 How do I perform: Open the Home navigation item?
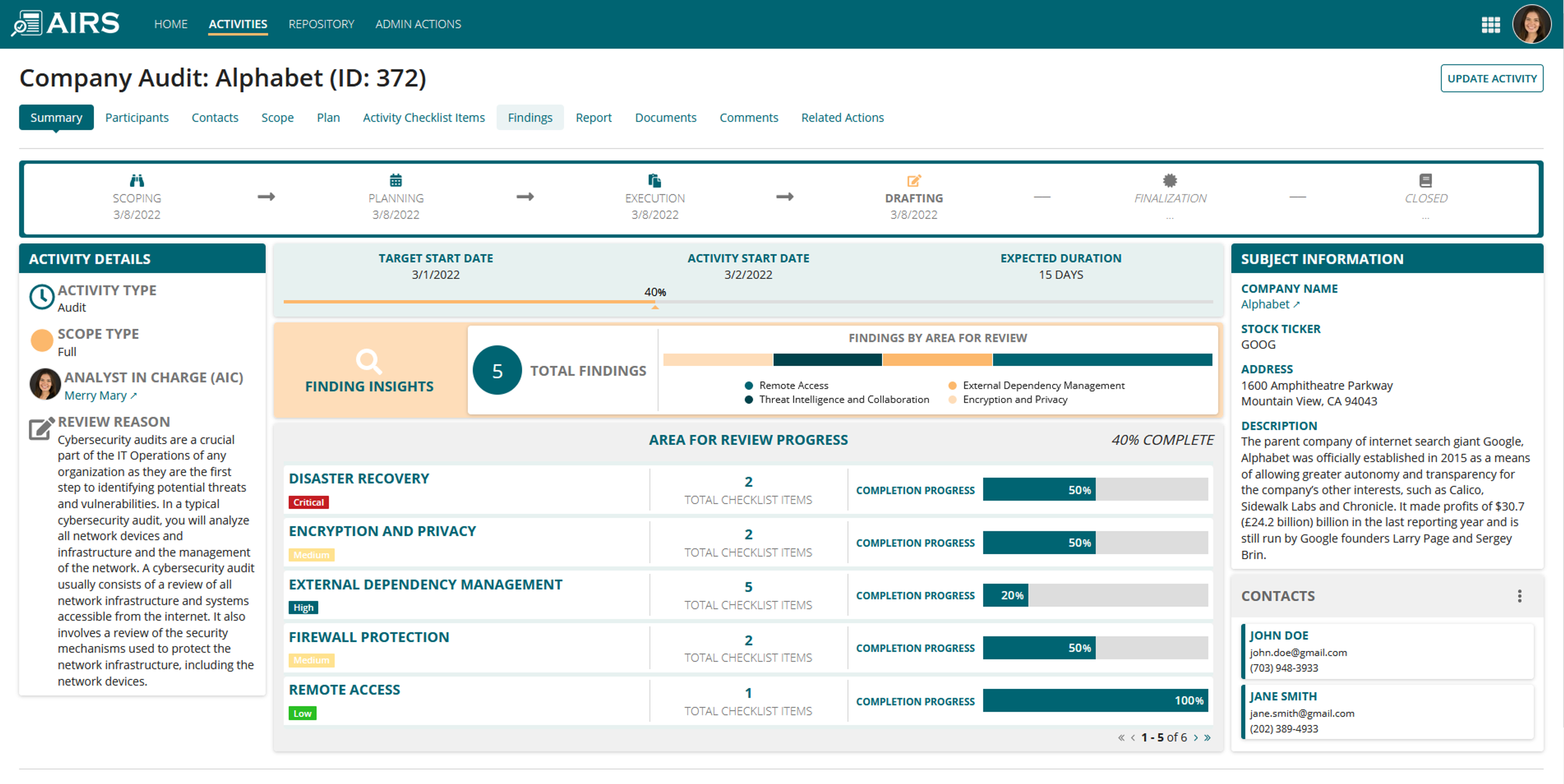171,24
